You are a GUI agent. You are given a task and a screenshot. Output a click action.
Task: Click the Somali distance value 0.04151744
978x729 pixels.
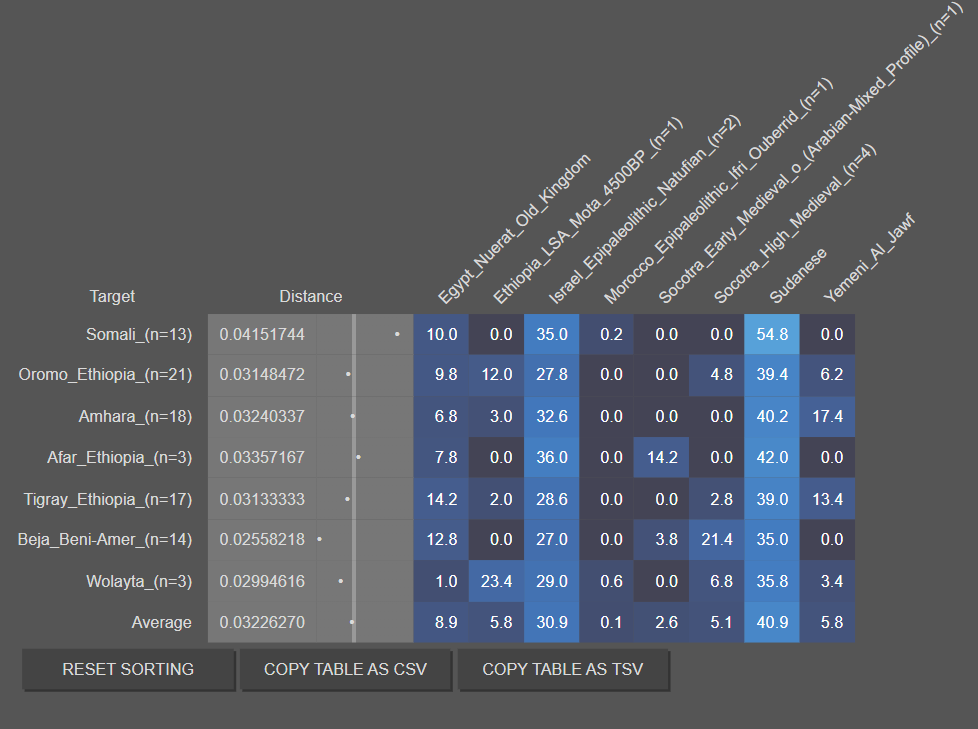click(262, 334)
